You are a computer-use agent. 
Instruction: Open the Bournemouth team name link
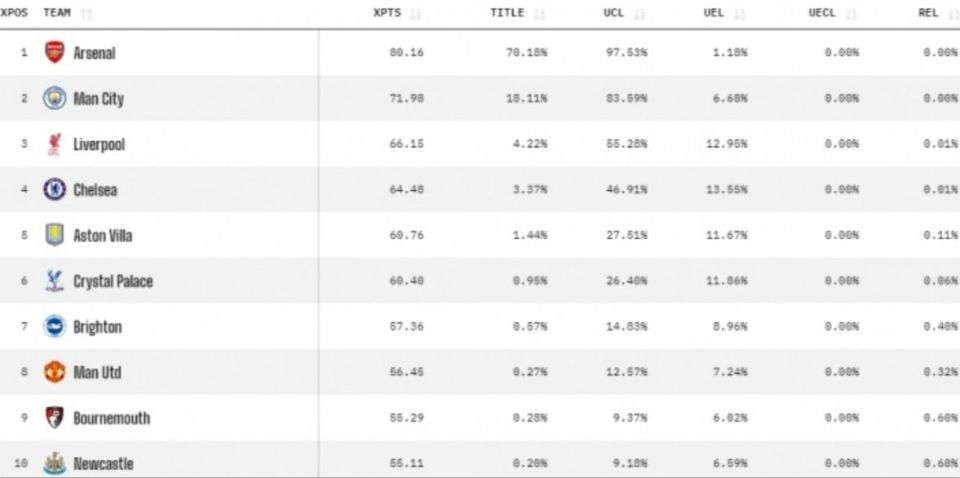(x=111, y=418)
